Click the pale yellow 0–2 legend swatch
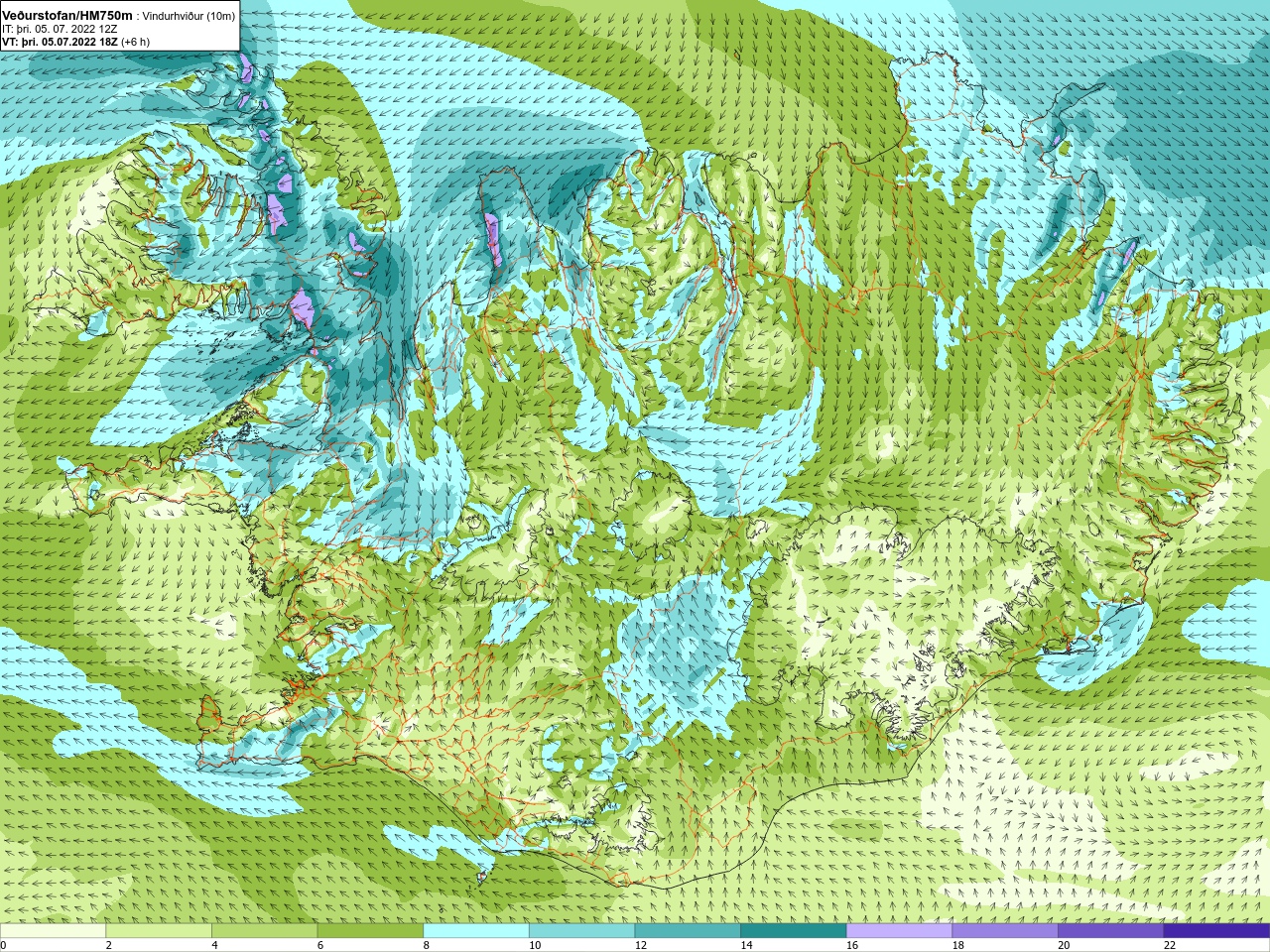1270x952 pixels. point(53,931)
